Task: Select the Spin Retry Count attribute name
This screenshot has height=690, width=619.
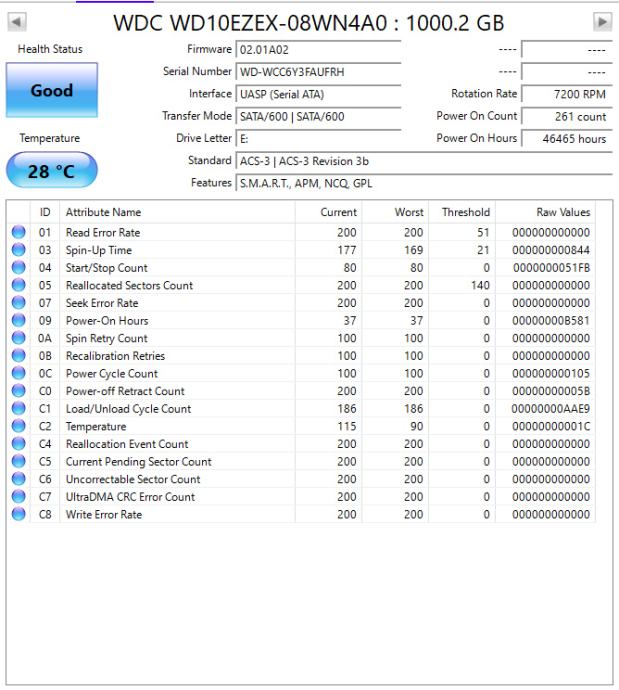Action: tap(107, 338)
